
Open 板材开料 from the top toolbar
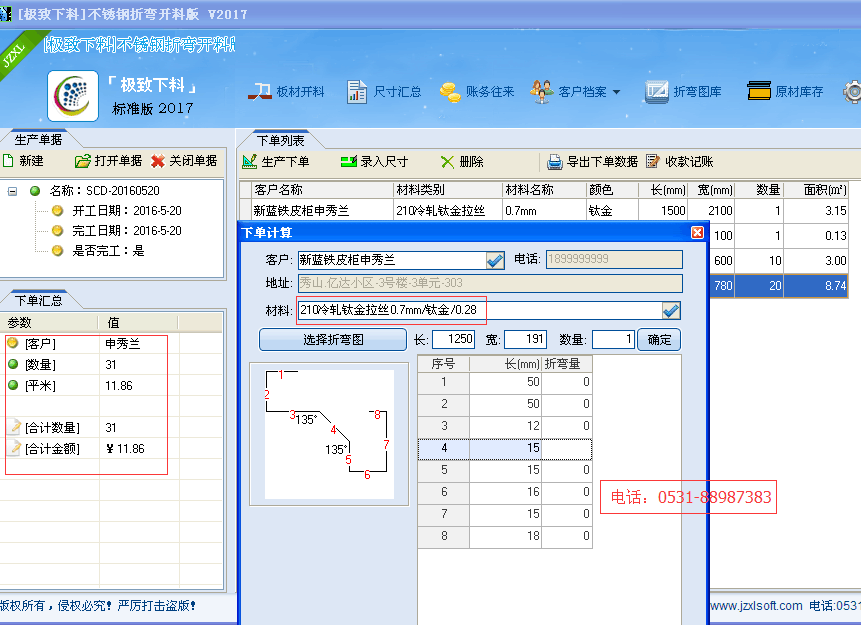287,92
